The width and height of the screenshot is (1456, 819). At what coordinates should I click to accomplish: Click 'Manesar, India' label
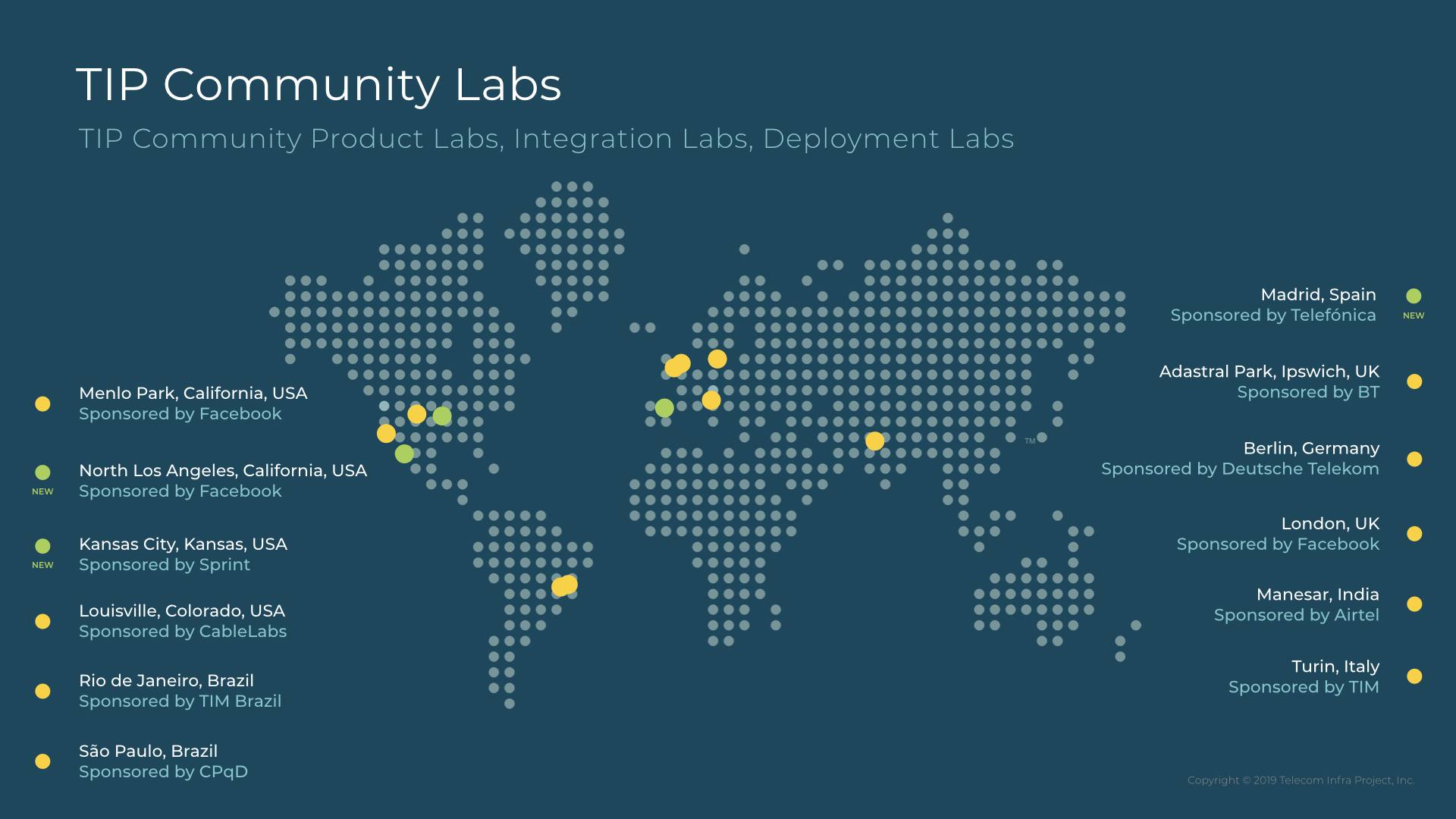pyautogui.click(x=1318, y=595)
